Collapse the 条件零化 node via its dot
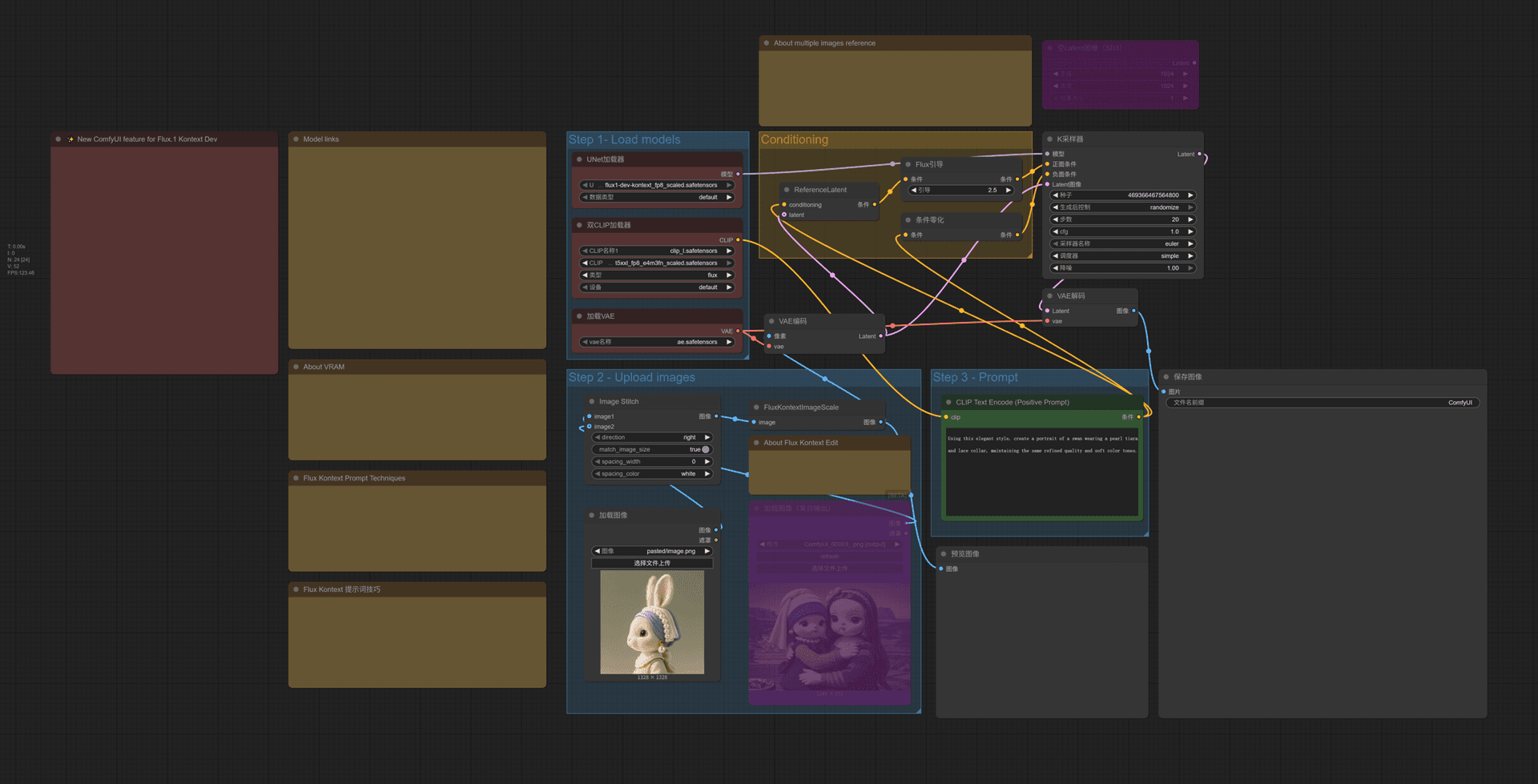Screen dimensions: 1538x784 point(908,219)
